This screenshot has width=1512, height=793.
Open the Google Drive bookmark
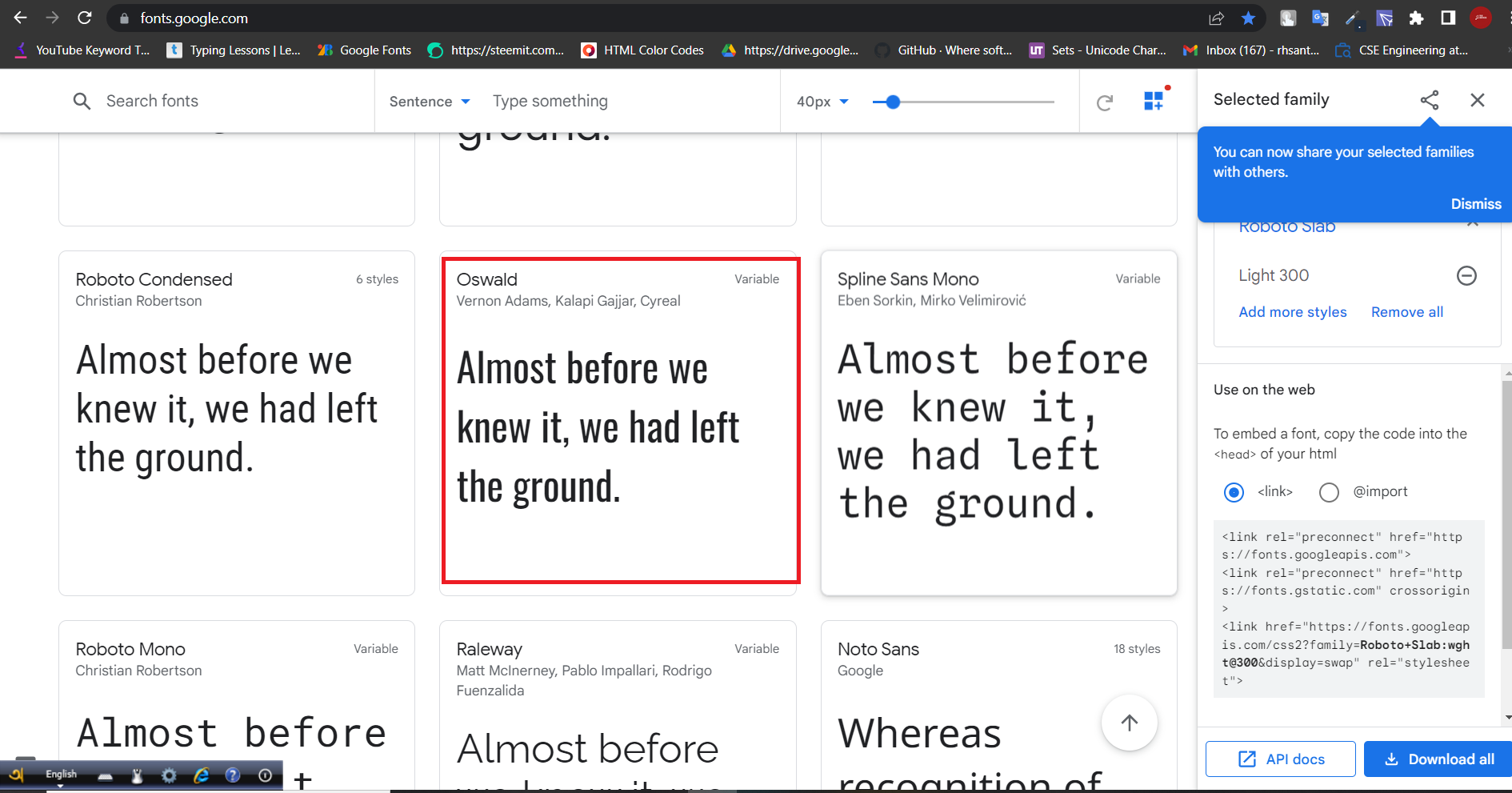pyautogui.click(x=790, y=50)
